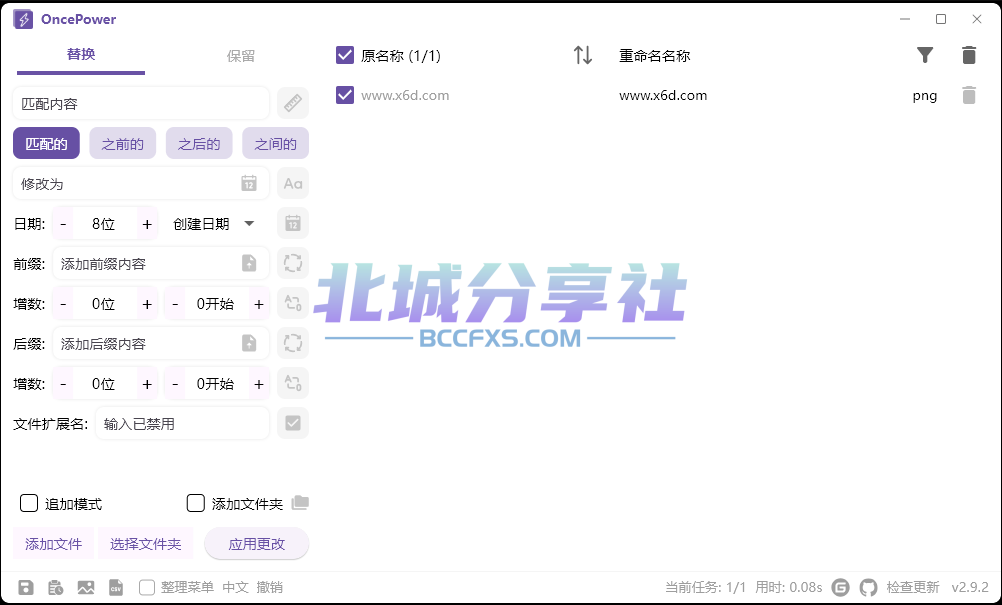This screenshot has width=1002, height=605.
Task: Delete the www.x6d.com row via its trash icon
Action: pyautogui.click(x=969, y=95)
